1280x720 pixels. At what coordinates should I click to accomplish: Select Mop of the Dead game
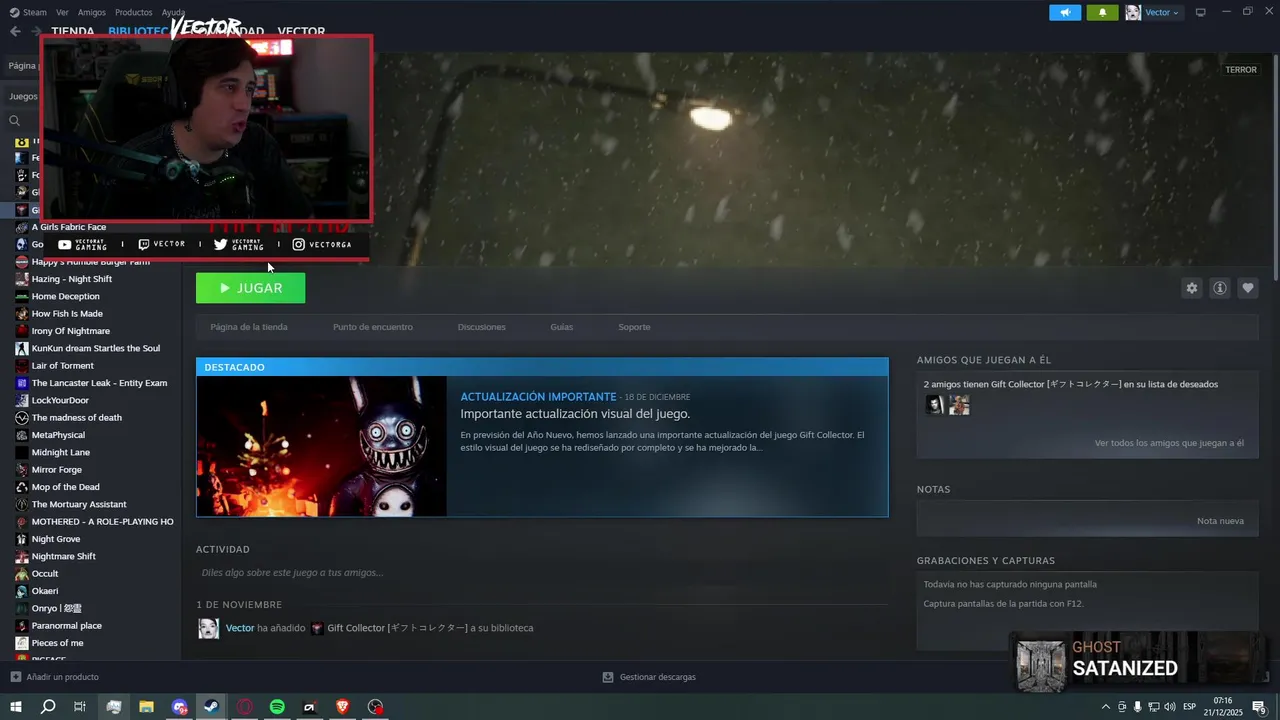[x=66, y=487]
